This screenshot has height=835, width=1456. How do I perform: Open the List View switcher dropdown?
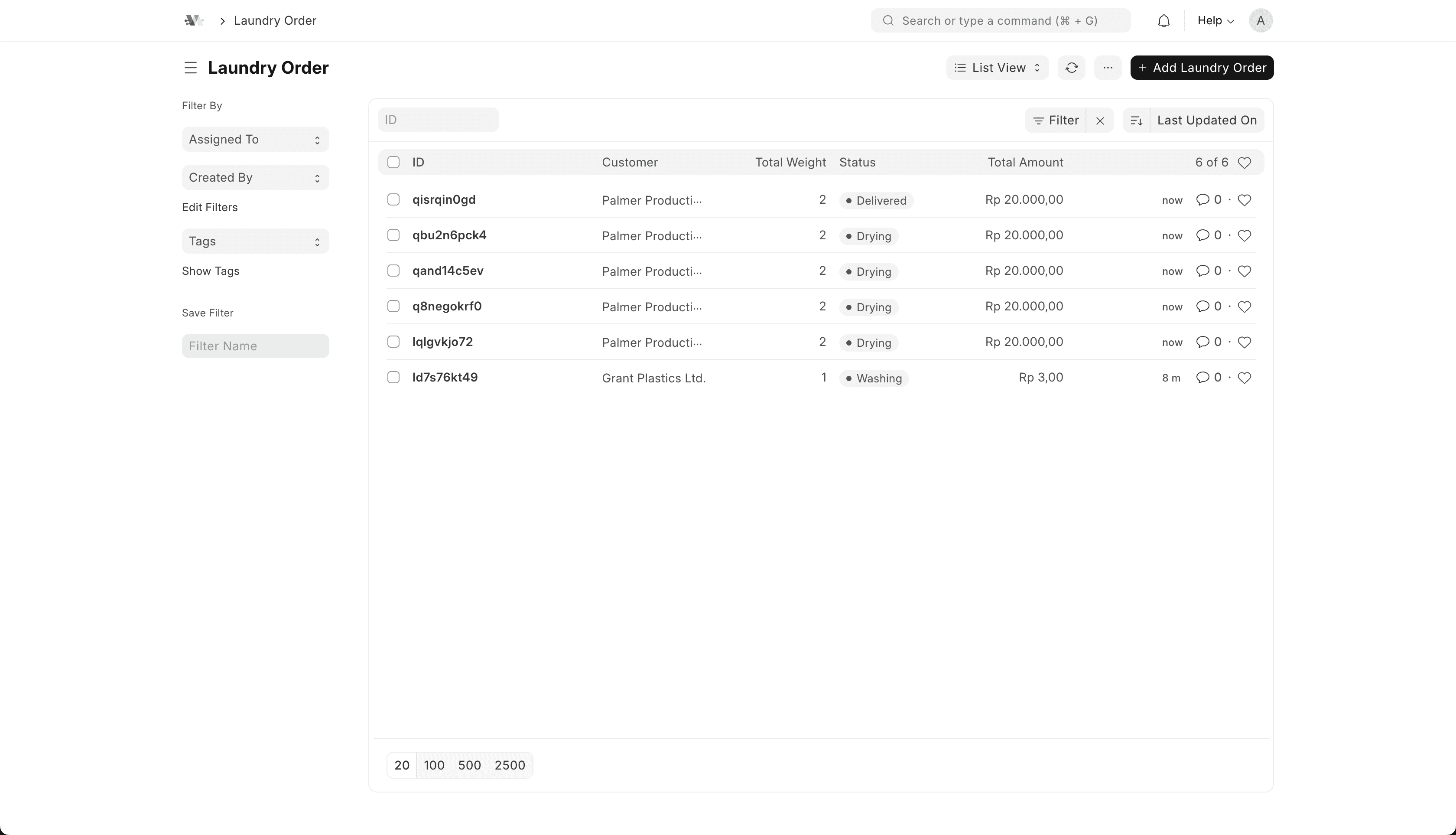pyautogui.click(x=997, y=68)
